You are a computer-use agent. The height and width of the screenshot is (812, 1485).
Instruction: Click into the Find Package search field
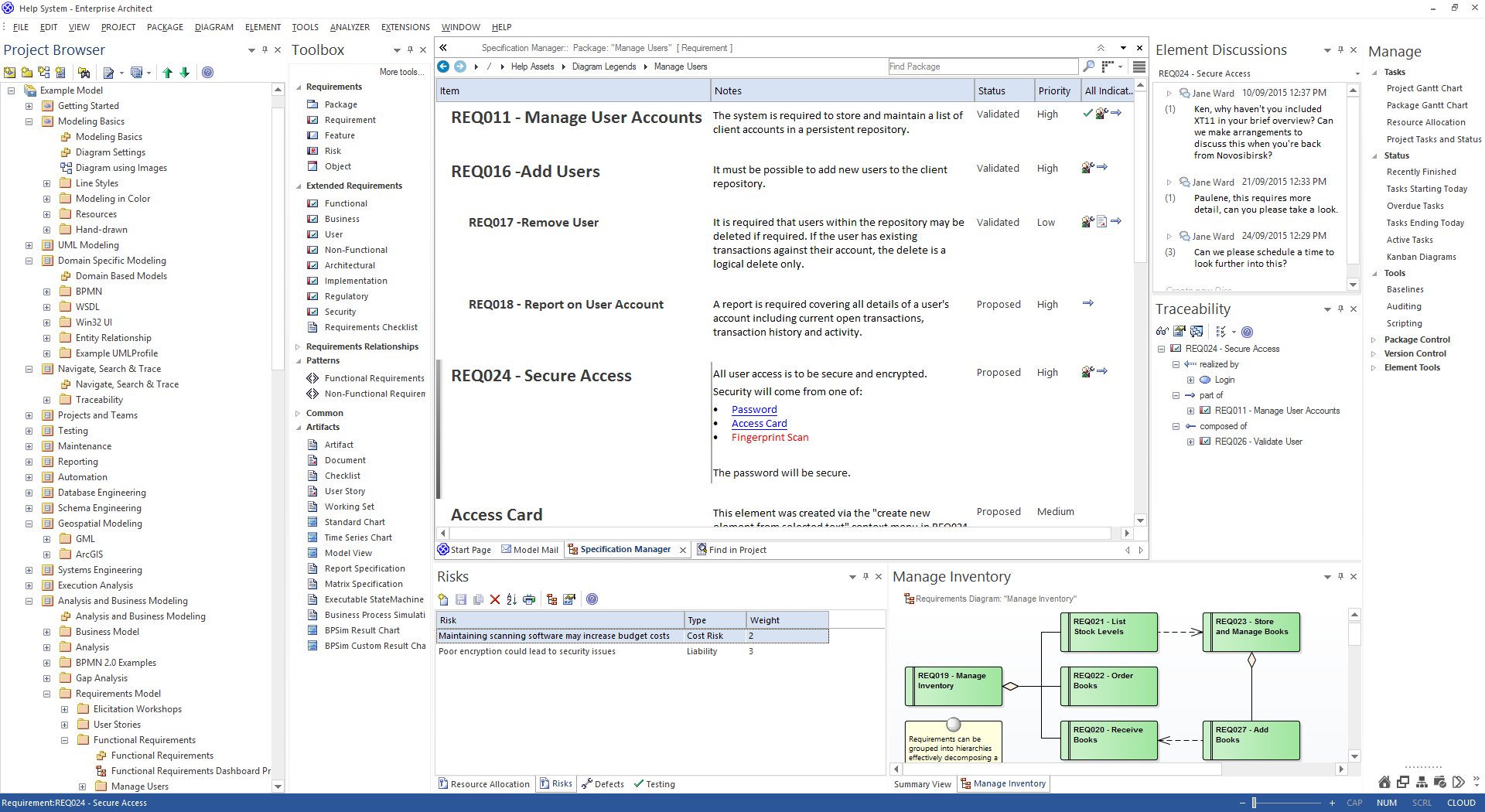[x=982, y=67]
